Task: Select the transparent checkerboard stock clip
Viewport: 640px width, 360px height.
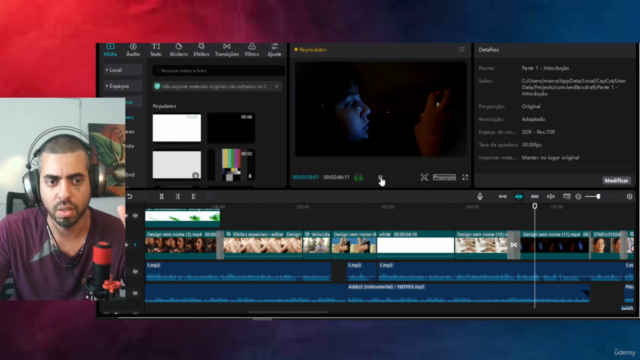Action: [177, 165]
